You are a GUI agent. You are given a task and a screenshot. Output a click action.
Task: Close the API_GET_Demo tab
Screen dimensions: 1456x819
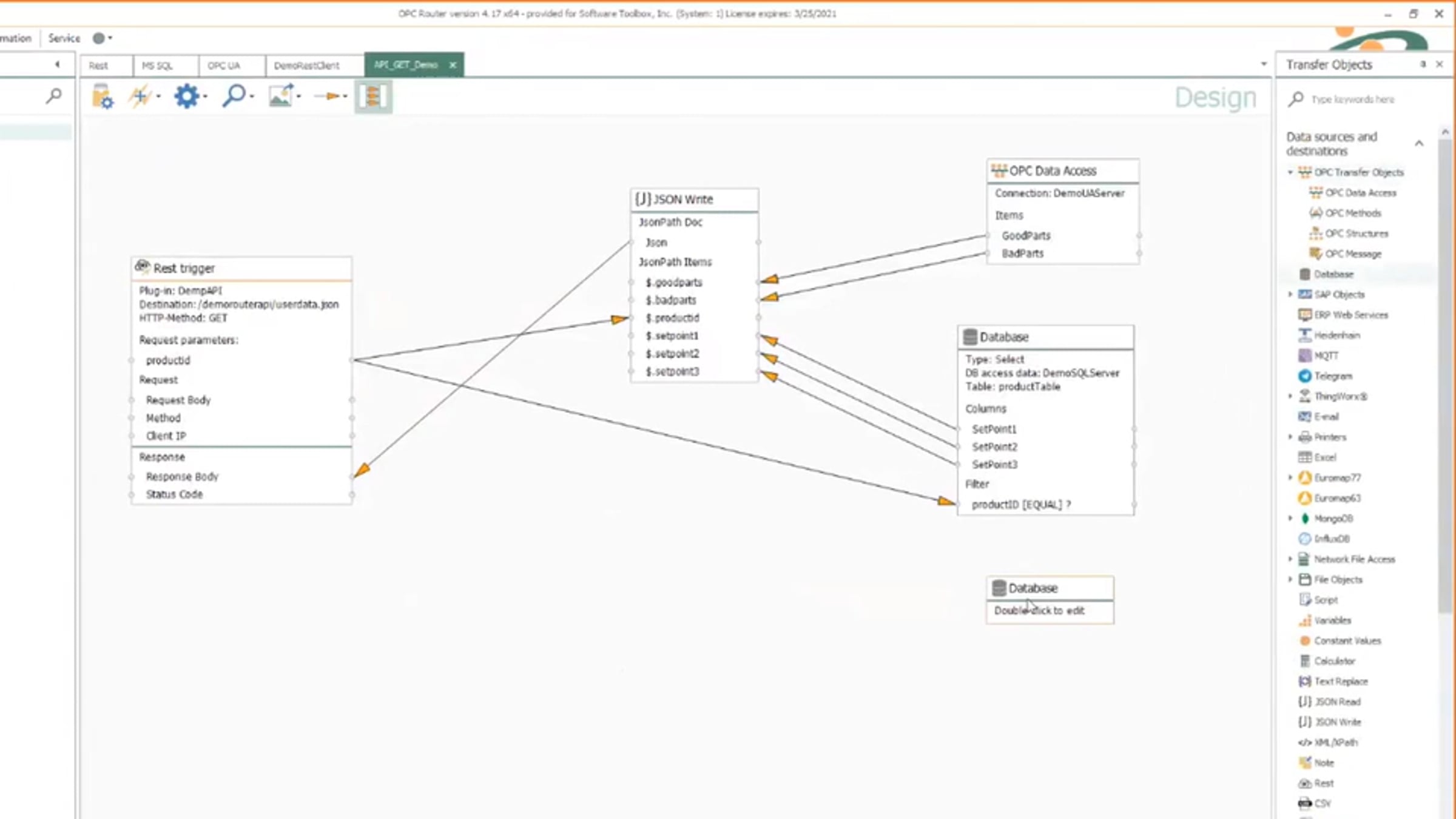coord(453,65)
